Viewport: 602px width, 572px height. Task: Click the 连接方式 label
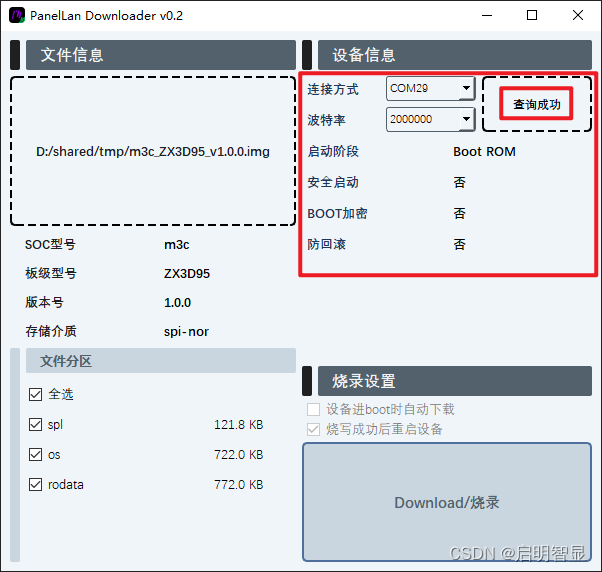pyautogui.click(x=333, y=89)
